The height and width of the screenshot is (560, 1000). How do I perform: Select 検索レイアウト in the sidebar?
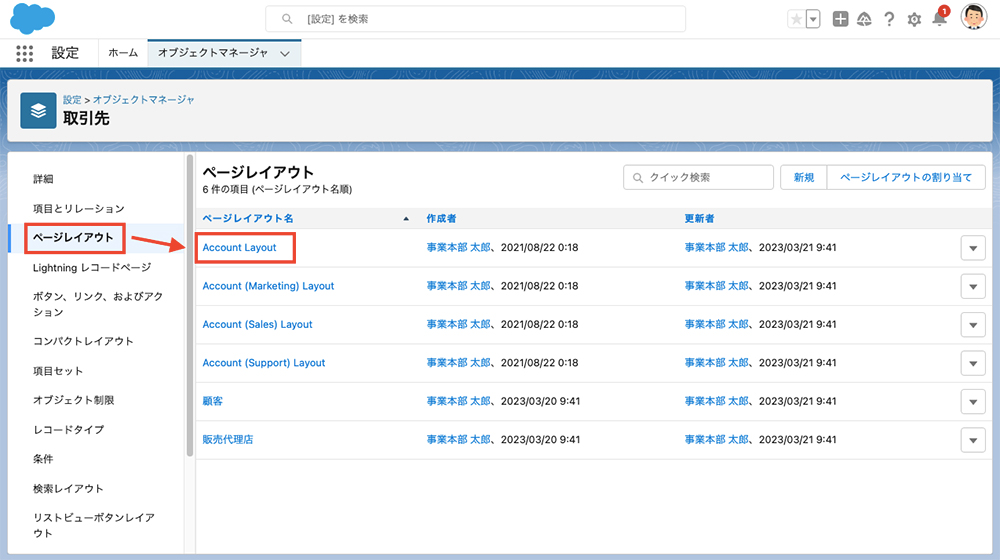point(68,489)
